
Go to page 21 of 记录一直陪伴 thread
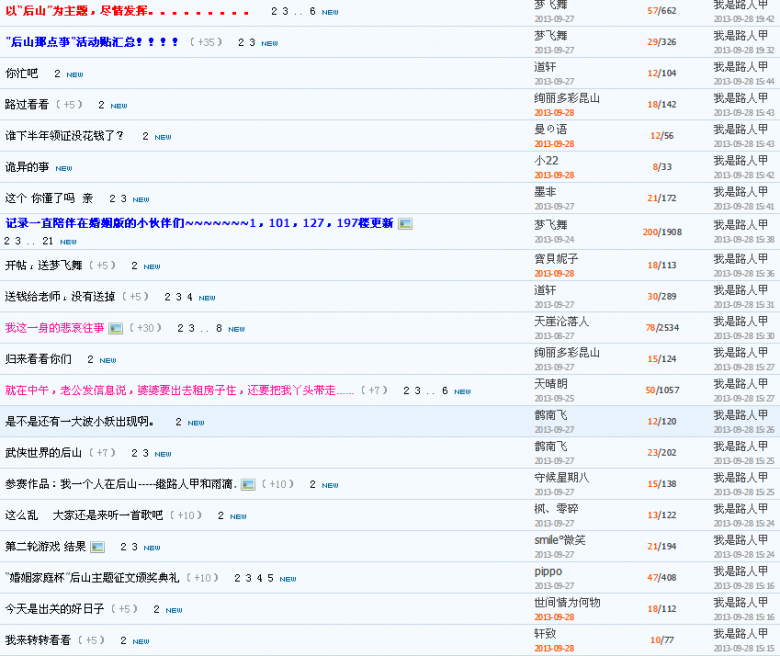[x=47, y=241]
